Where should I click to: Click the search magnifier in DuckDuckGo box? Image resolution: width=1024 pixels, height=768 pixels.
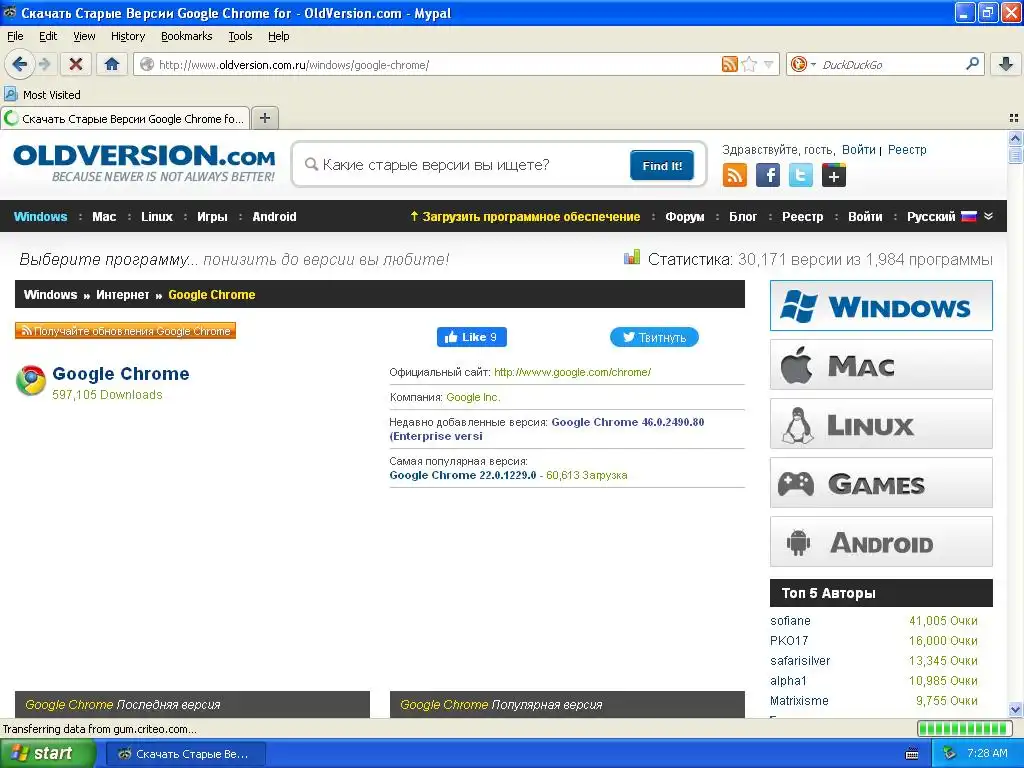(972, 63)
